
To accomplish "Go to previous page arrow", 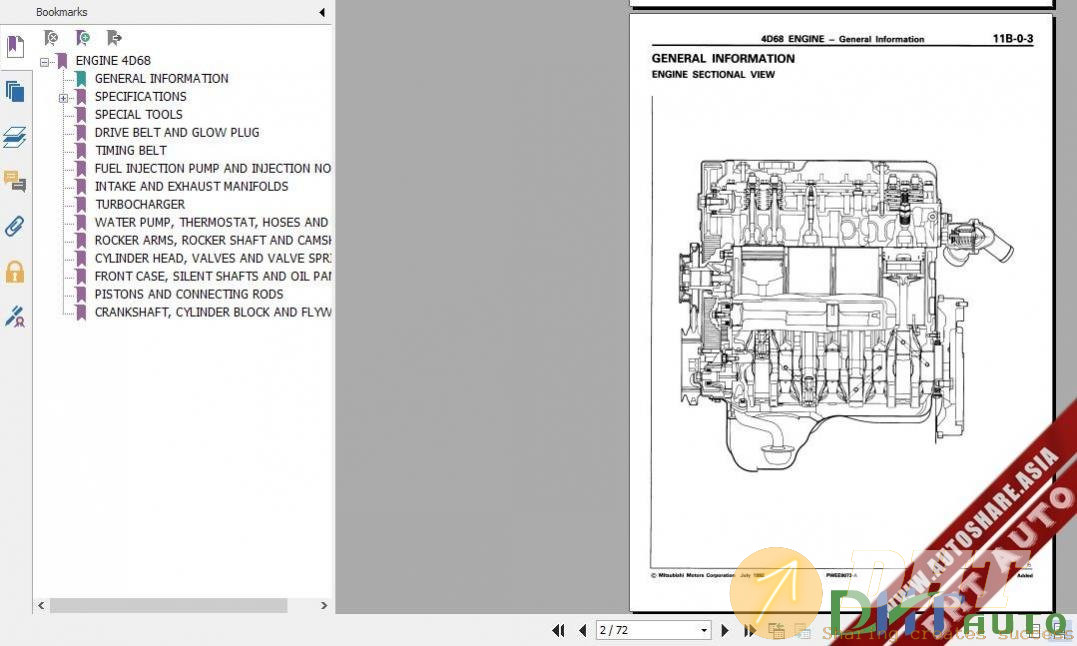I will [582, 630].
